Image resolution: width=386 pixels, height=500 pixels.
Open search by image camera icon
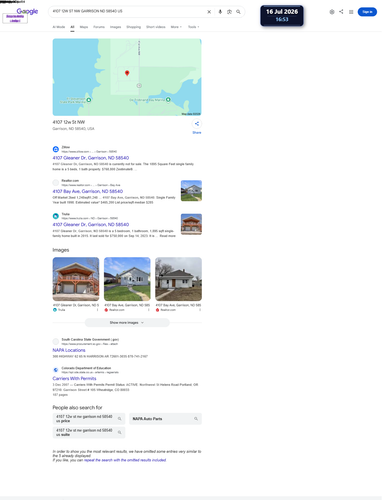[229, 12]
